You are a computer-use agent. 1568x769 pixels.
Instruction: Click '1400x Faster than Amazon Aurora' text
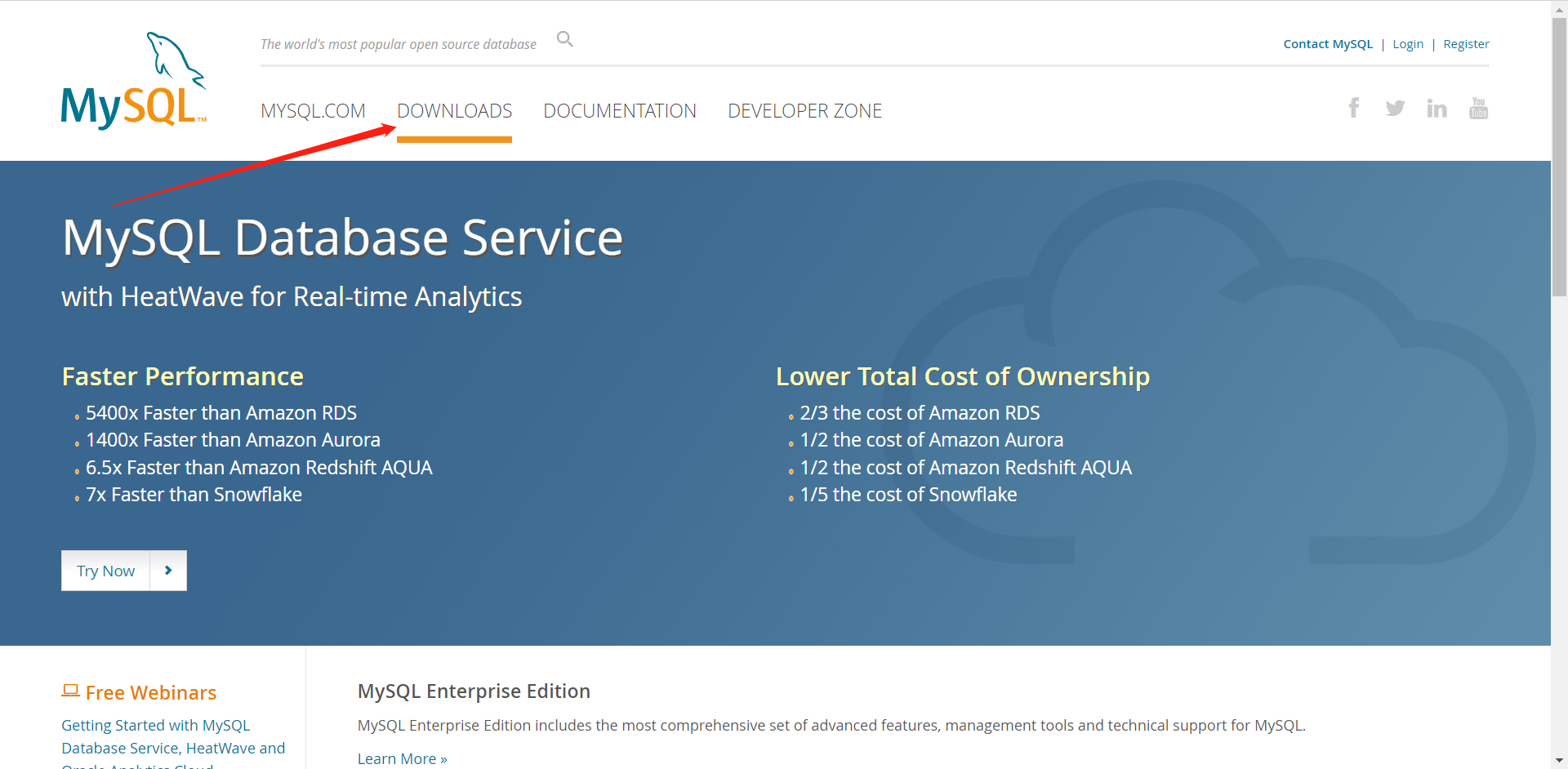[x=233, y=440]
